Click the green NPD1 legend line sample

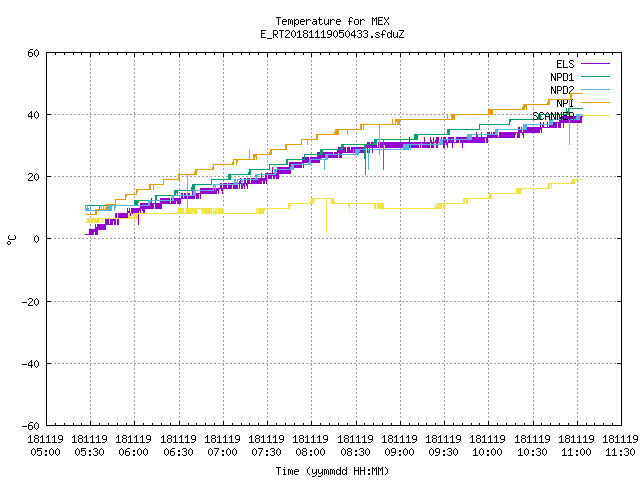595,76
